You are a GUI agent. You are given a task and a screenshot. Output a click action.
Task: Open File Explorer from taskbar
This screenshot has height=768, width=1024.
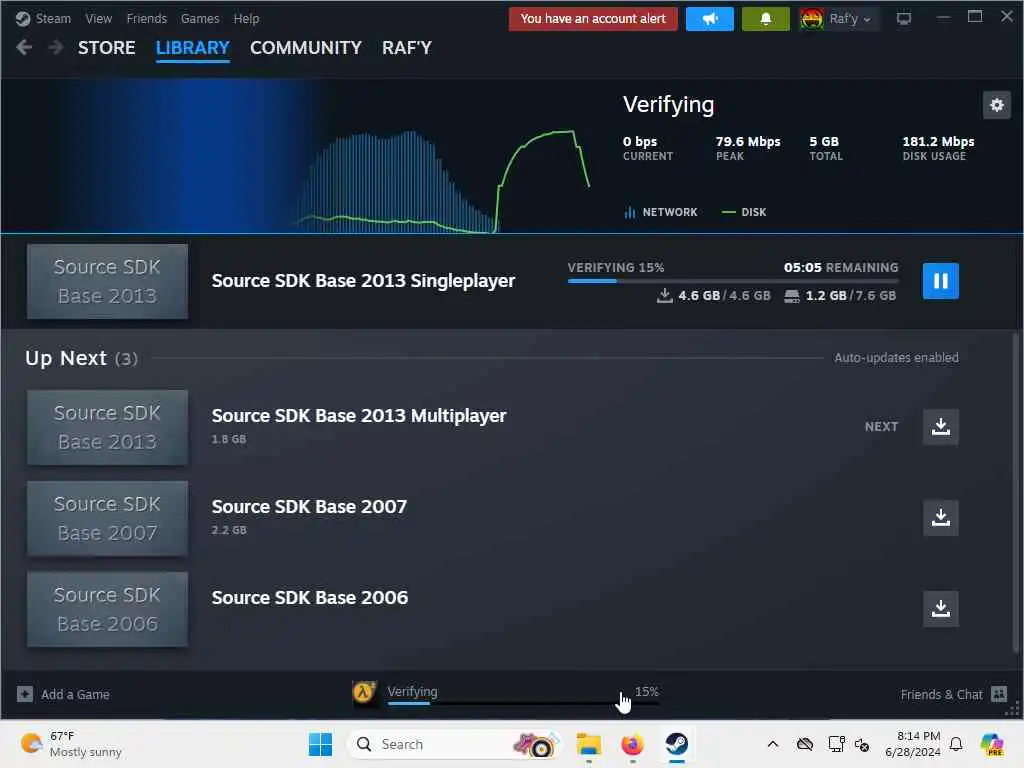(588, 744)
